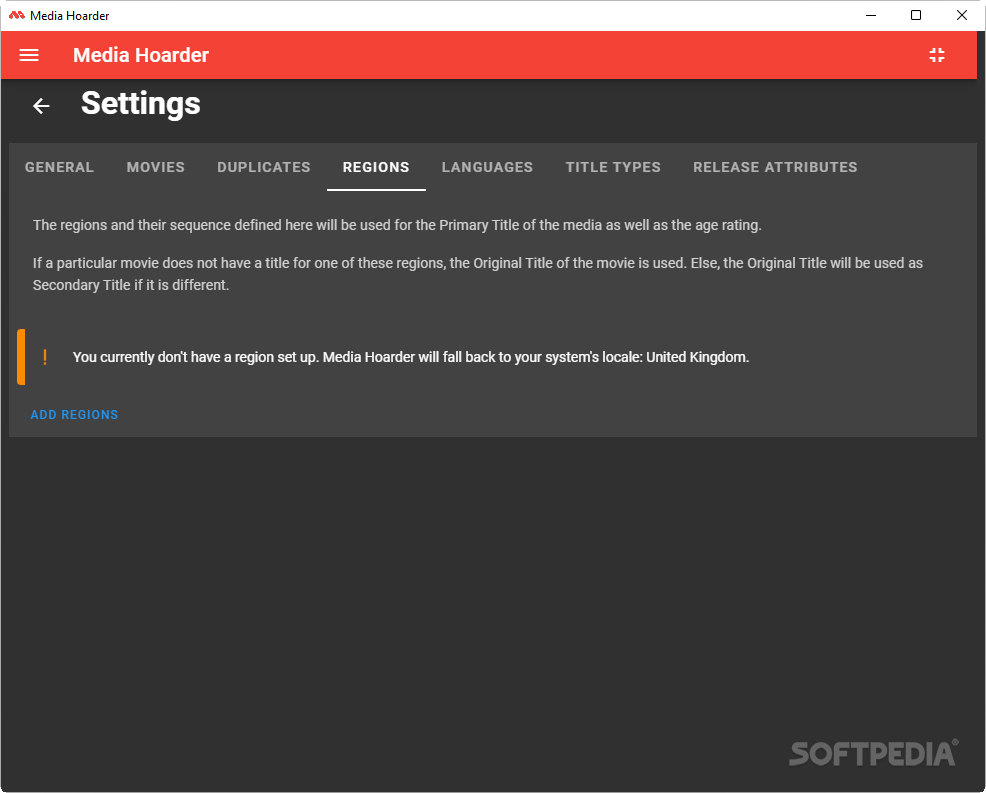Click the exit fullscreen icon in header
986x793 pixels.
pyautogui.click(x=937, y=55)
